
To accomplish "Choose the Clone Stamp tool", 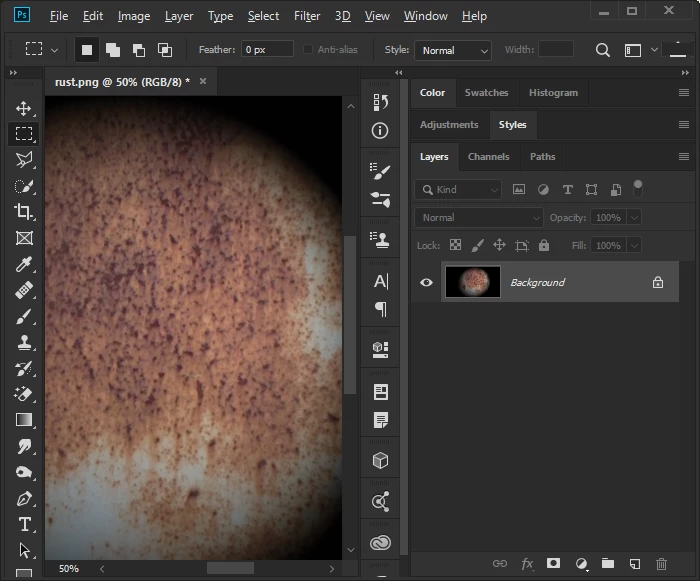I will (x=24, y=342).
